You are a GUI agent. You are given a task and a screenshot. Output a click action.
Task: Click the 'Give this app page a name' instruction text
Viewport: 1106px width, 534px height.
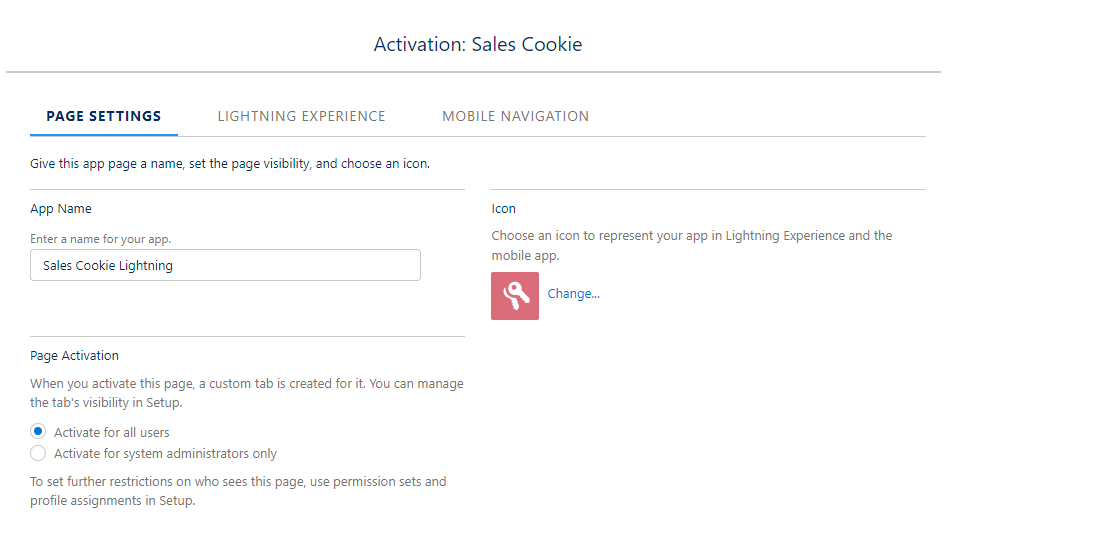(230, 164)
